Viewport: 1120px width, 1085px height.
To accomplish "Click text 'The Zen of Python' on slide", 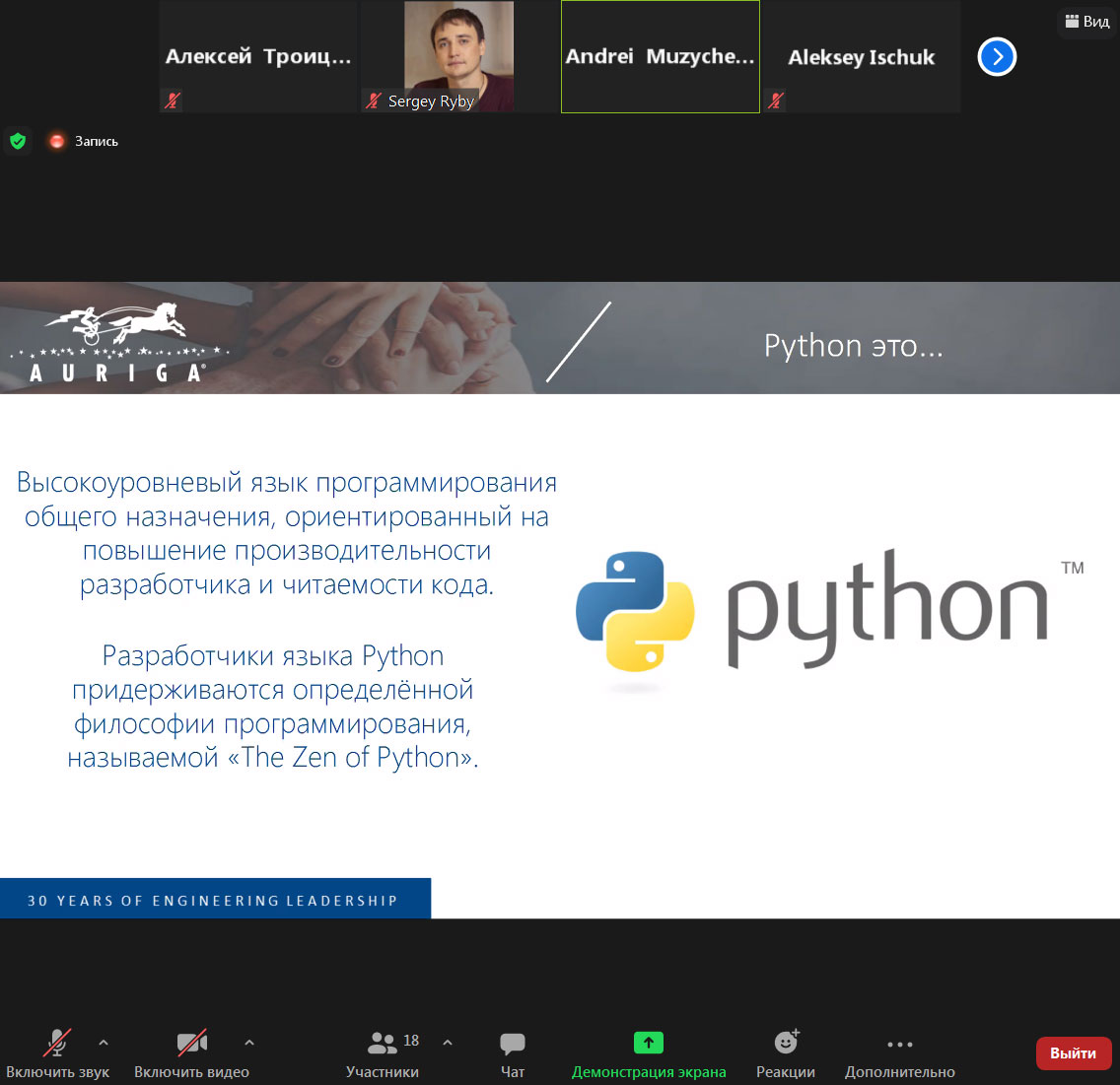I will point(353,758).
